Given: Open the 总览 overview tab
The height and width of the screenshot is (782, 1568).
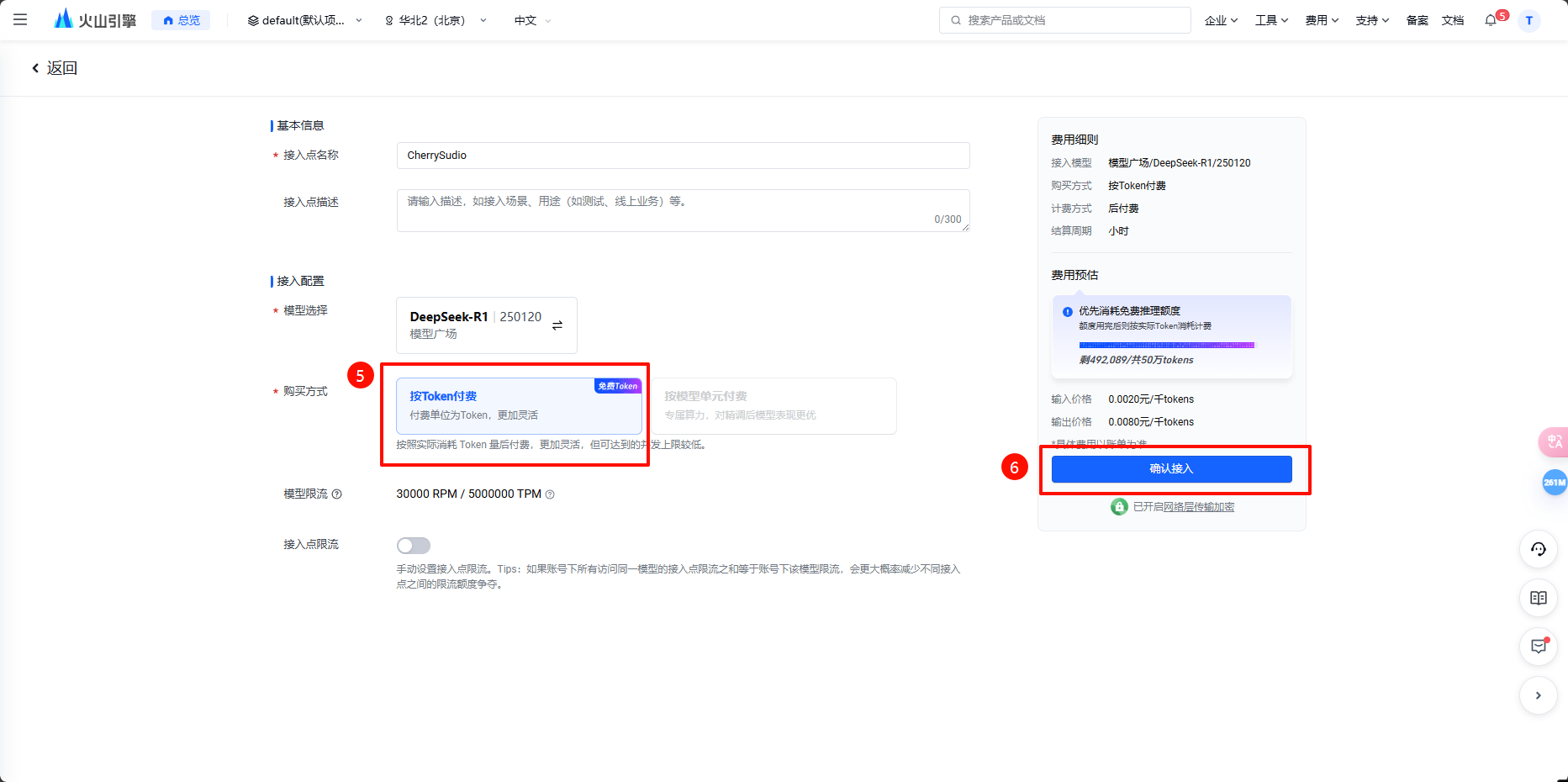Looking at the screenshot, I should tap(181, 20).
